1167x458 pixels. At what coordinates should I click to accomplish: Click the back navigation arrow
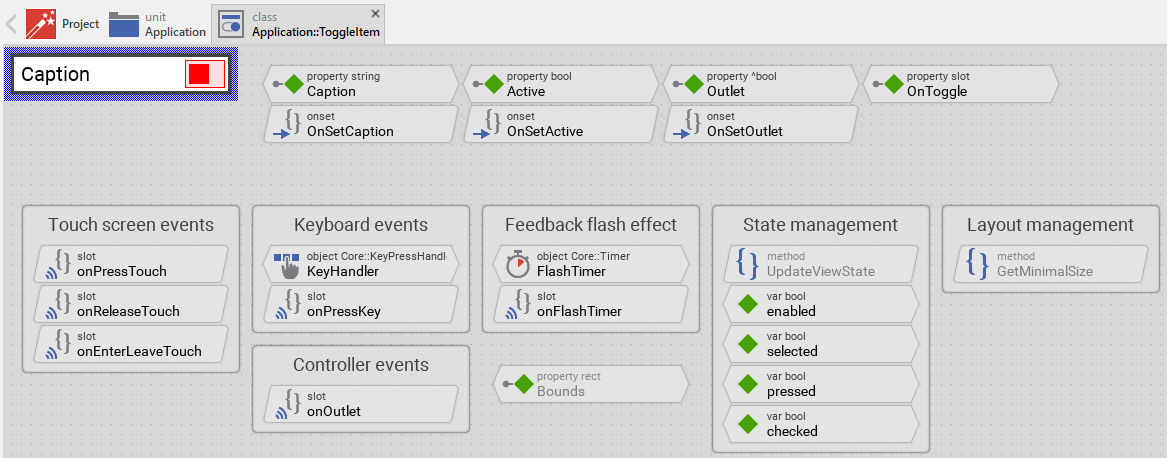[12, 23]
